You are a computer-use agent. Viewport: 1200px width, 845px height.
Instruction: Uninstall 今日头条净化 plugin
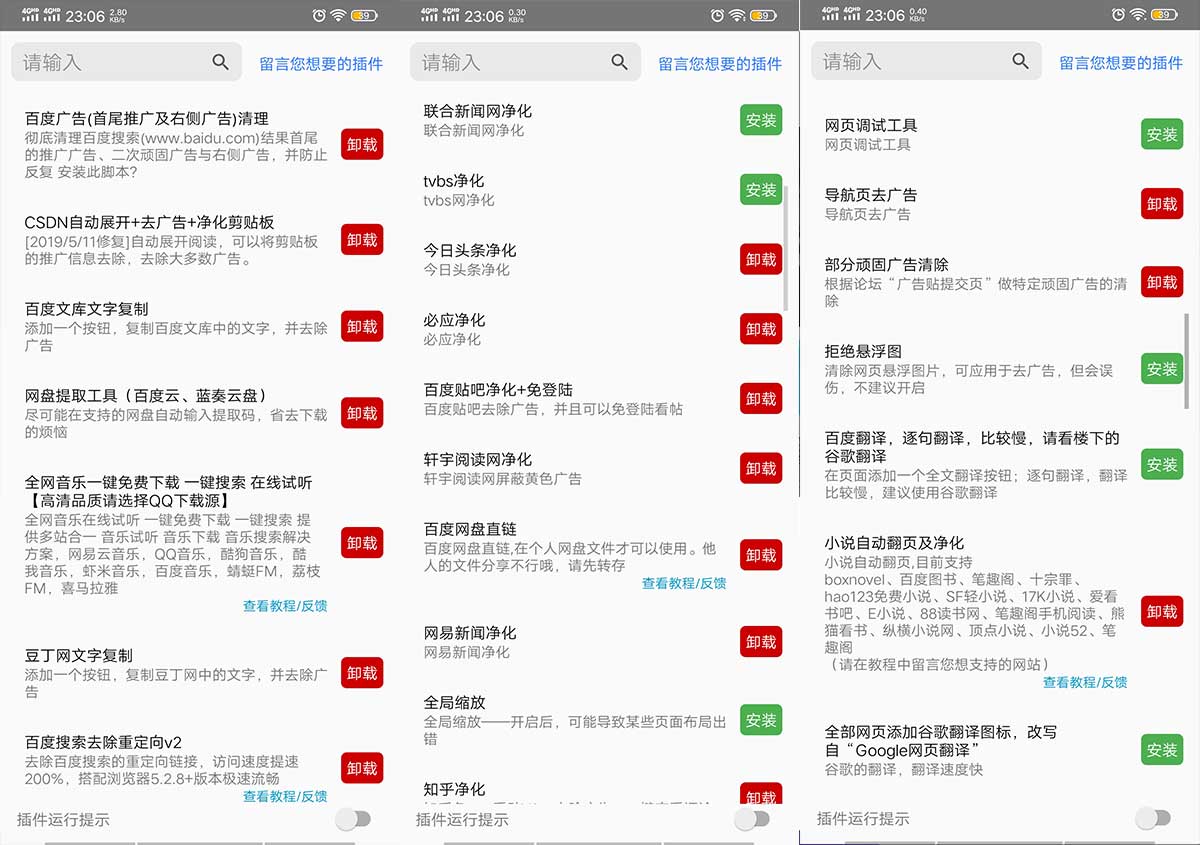[761, 259]
